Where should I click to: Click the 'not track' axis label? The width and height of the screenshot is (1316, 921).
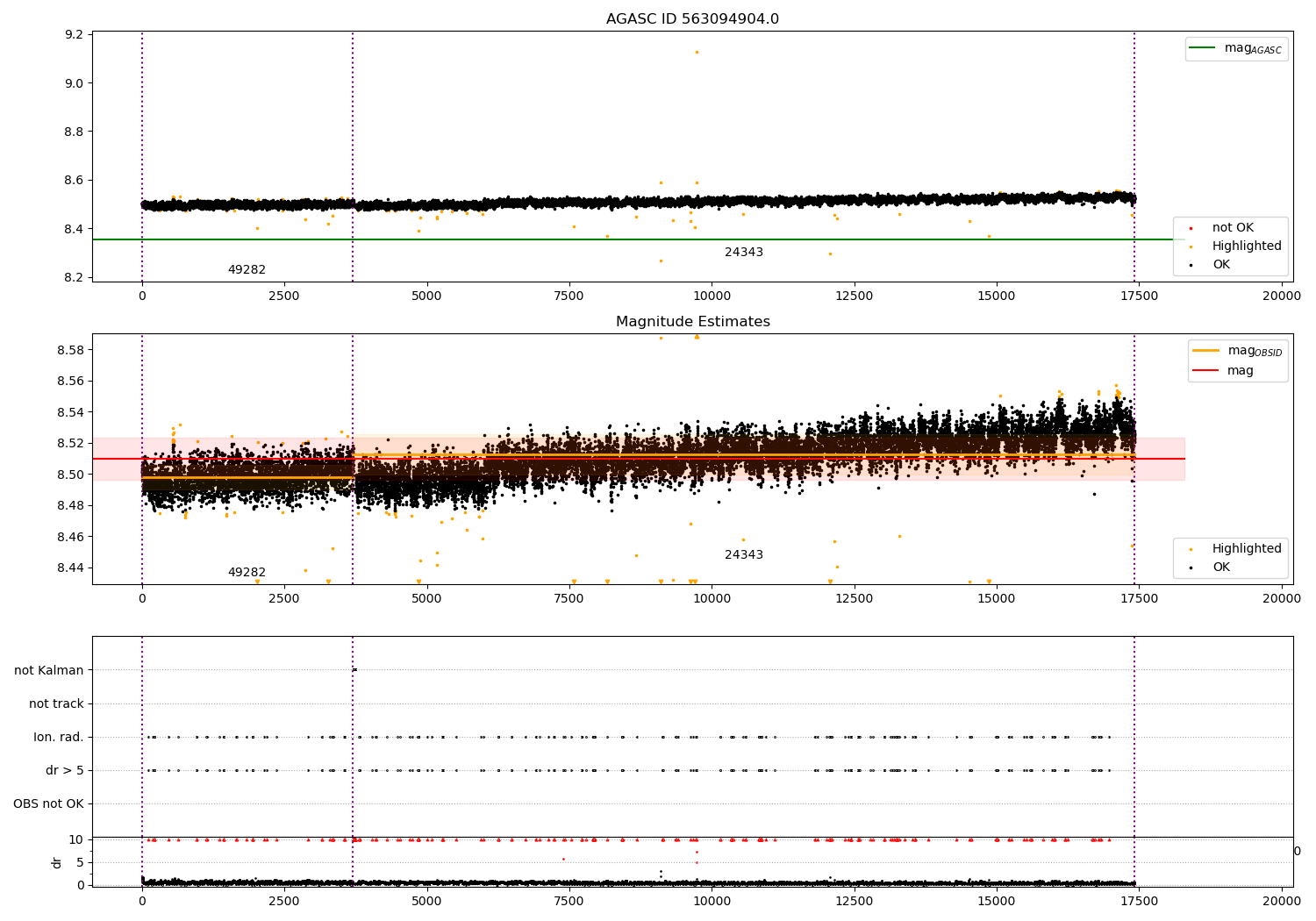click(x=56, y=703)
